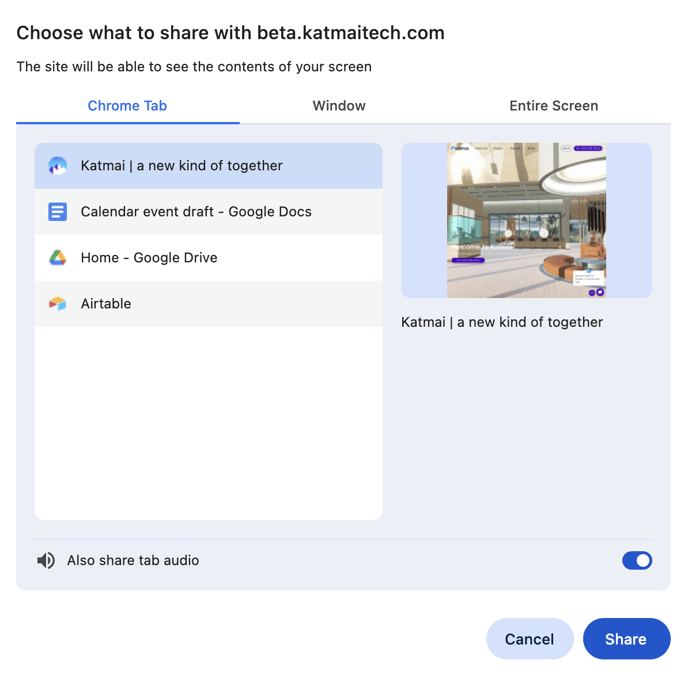Screen dimensions: 688x679
Task: Select the "Home - Google Drive" entry
Action: (208, 258)
